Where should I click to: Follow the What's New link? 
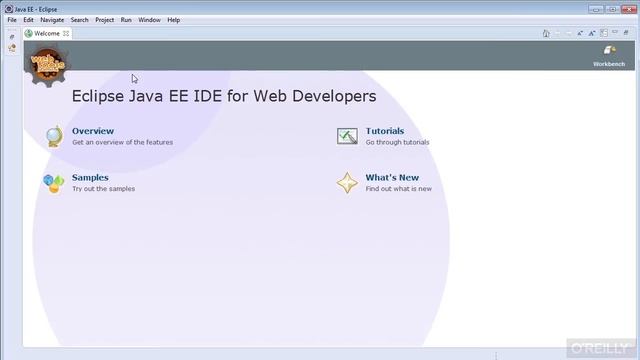[x=392, y=178]
